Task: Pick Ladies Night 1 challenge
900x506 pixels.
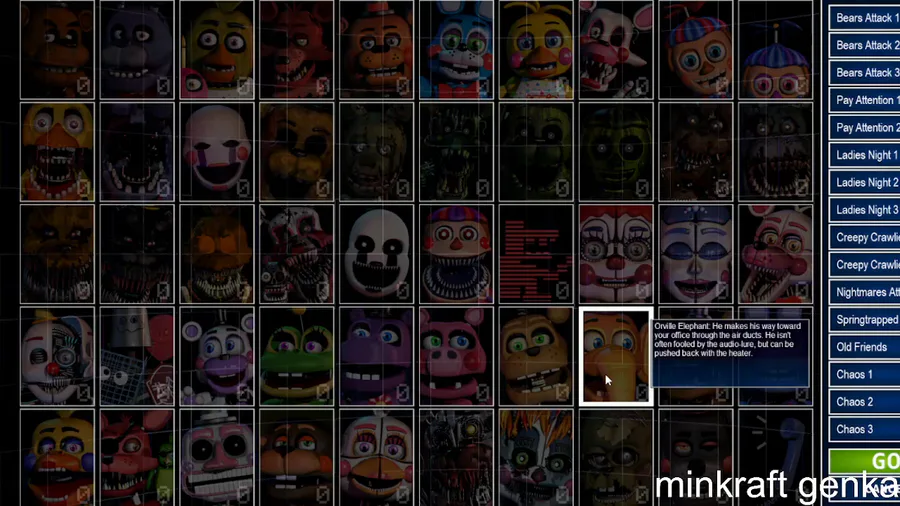Action: pos(864,155)
